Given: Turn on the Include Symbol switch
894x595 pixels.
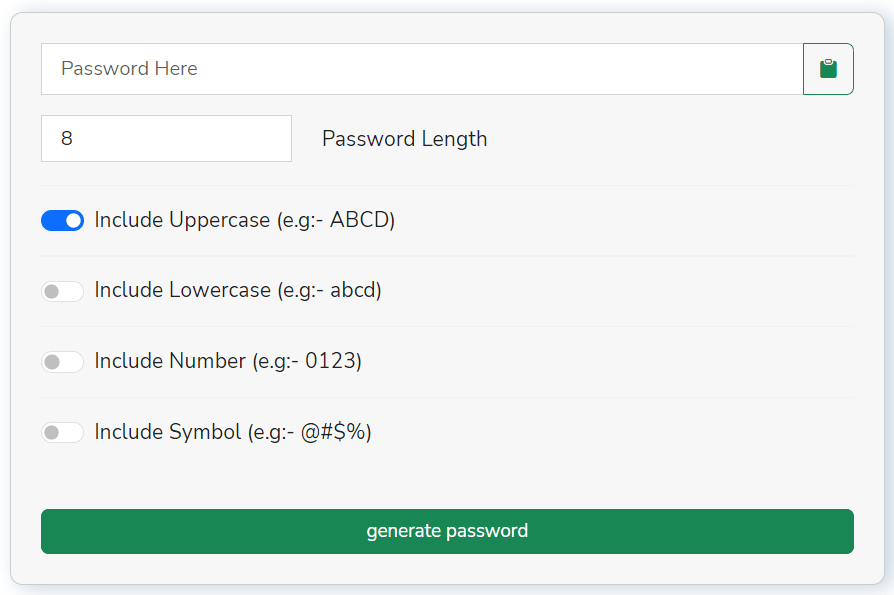Looking at the screenshot, I should coord(62,432).
